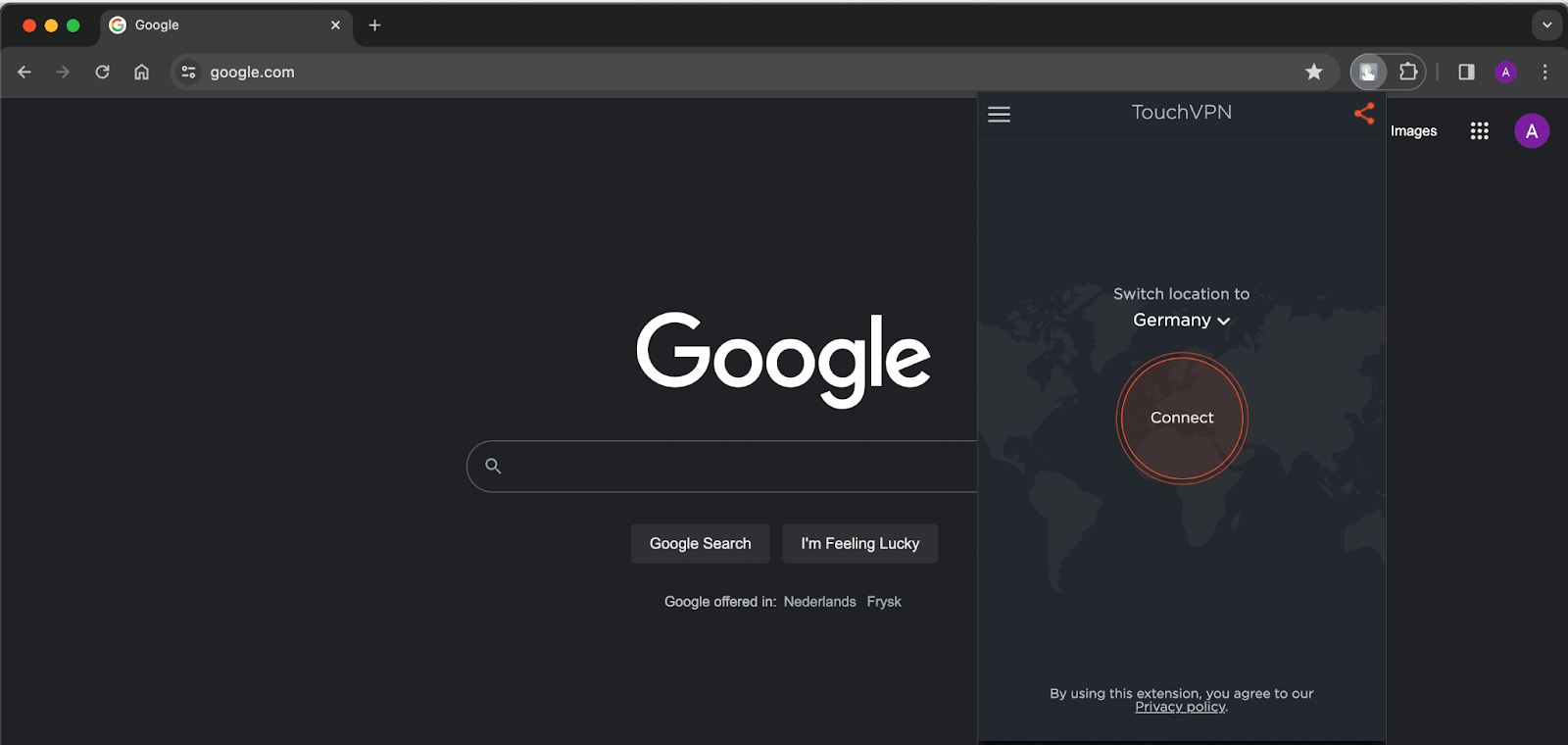Open the TouchVPN hamburger menu
The height and width of the screenshot is (745, 1568).
[999, 115]
